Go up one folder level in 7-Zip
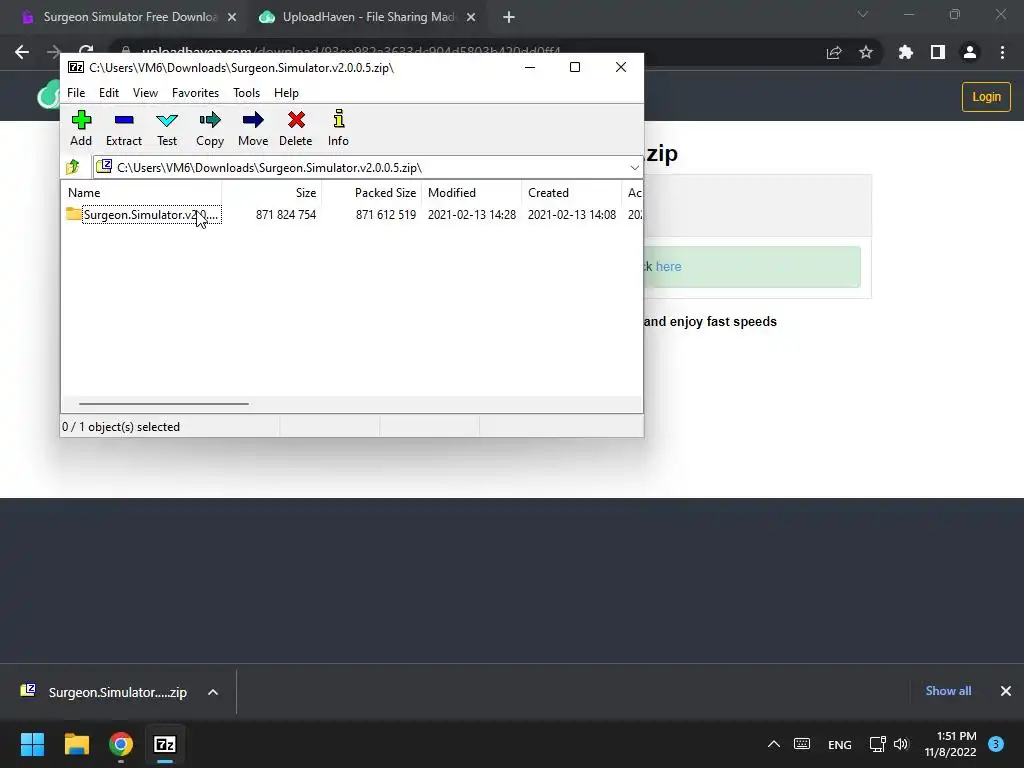The height and width of the screenshot is (768, 1024). (x=73, y=167)
